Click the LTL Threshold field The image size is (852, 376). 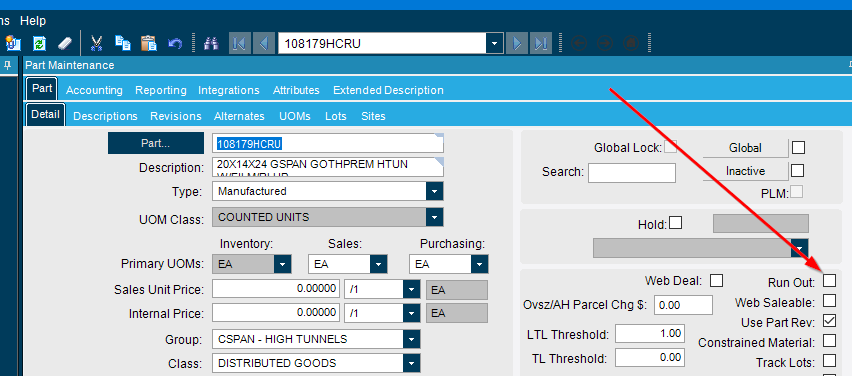pos(650,333)
